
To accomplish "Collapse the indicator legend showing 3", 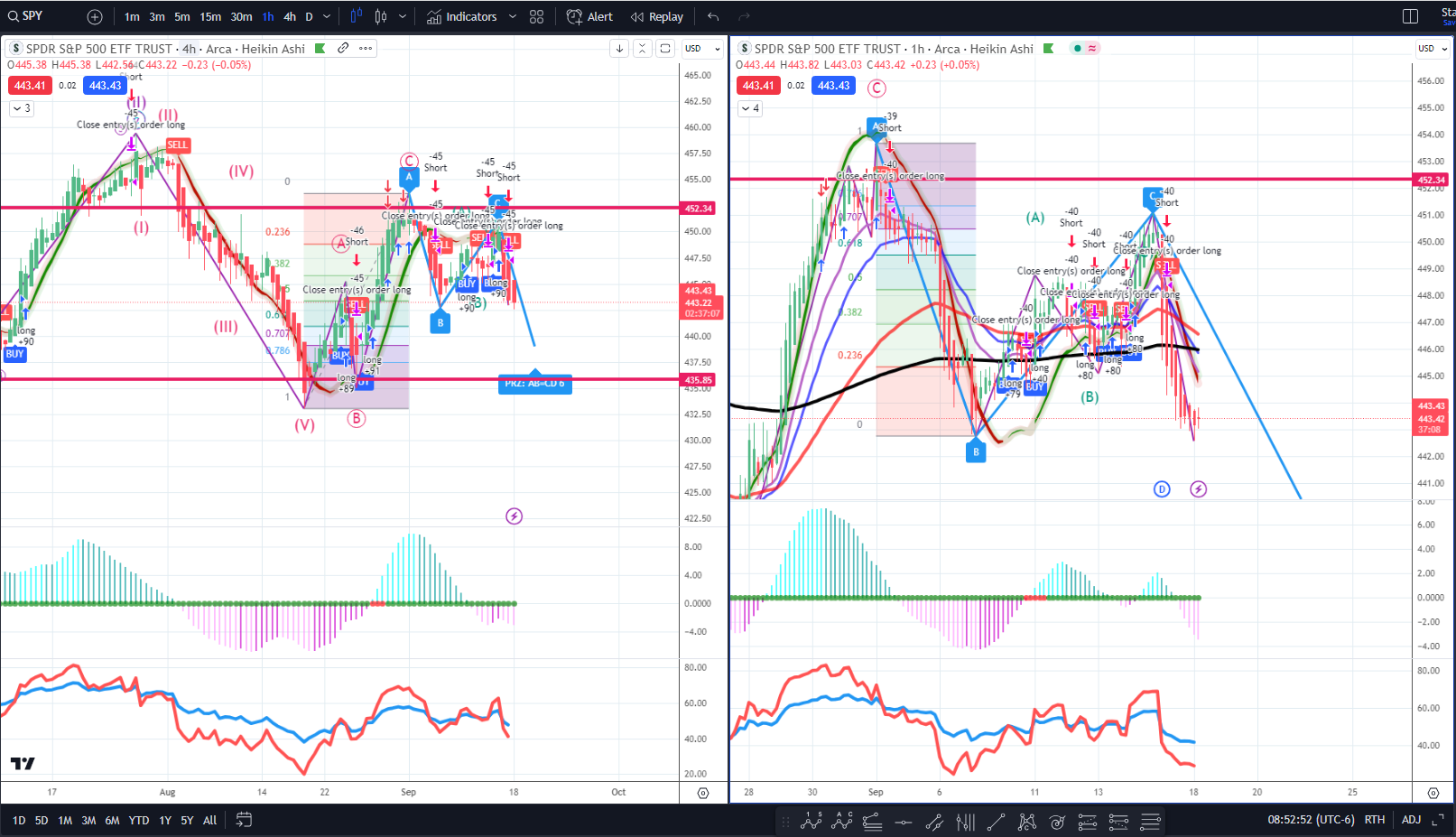I will pyautogui.click(x=22, y=108).
